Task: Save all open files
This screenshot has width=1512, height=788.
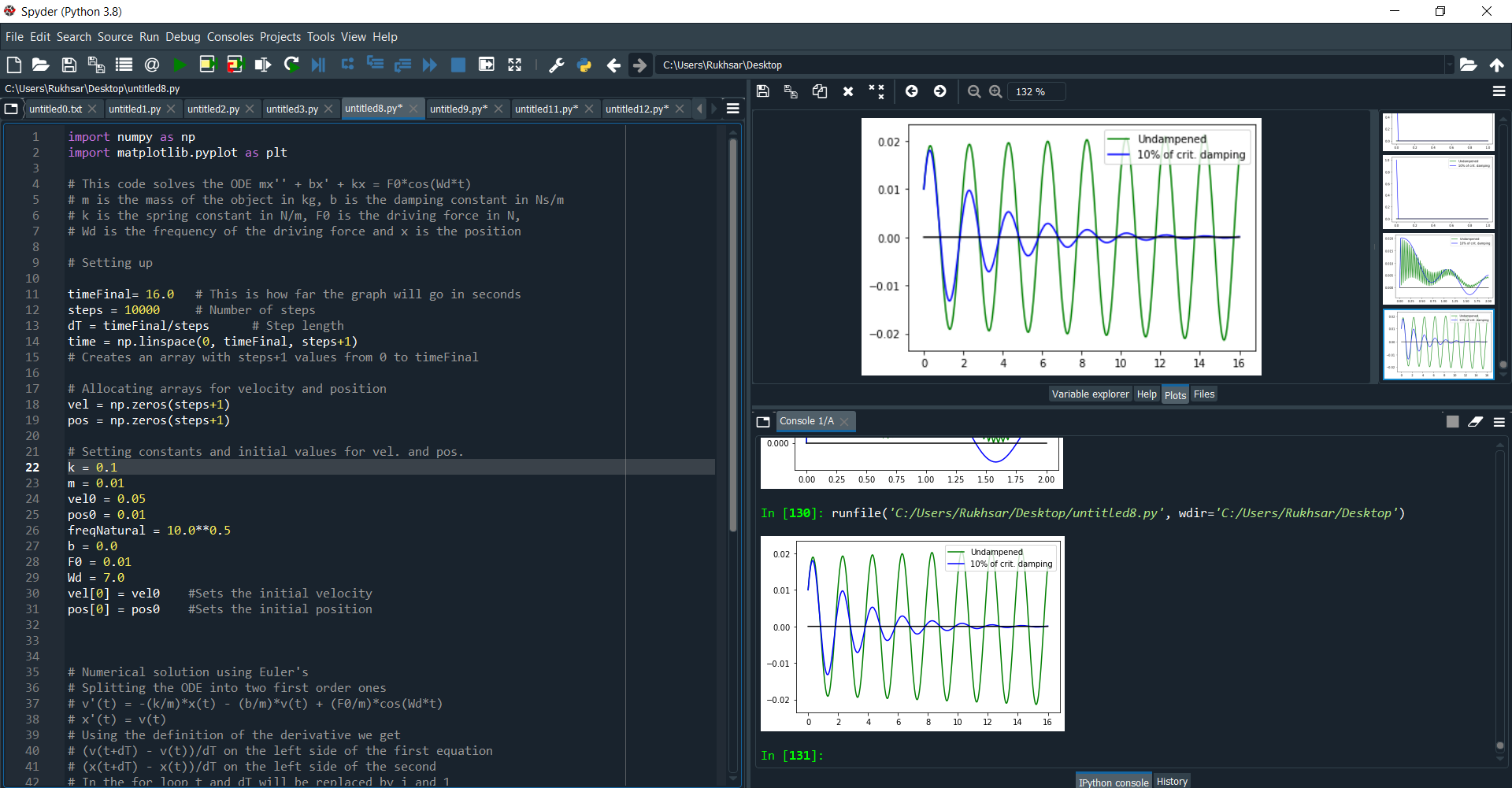Action: pos(96,65)
